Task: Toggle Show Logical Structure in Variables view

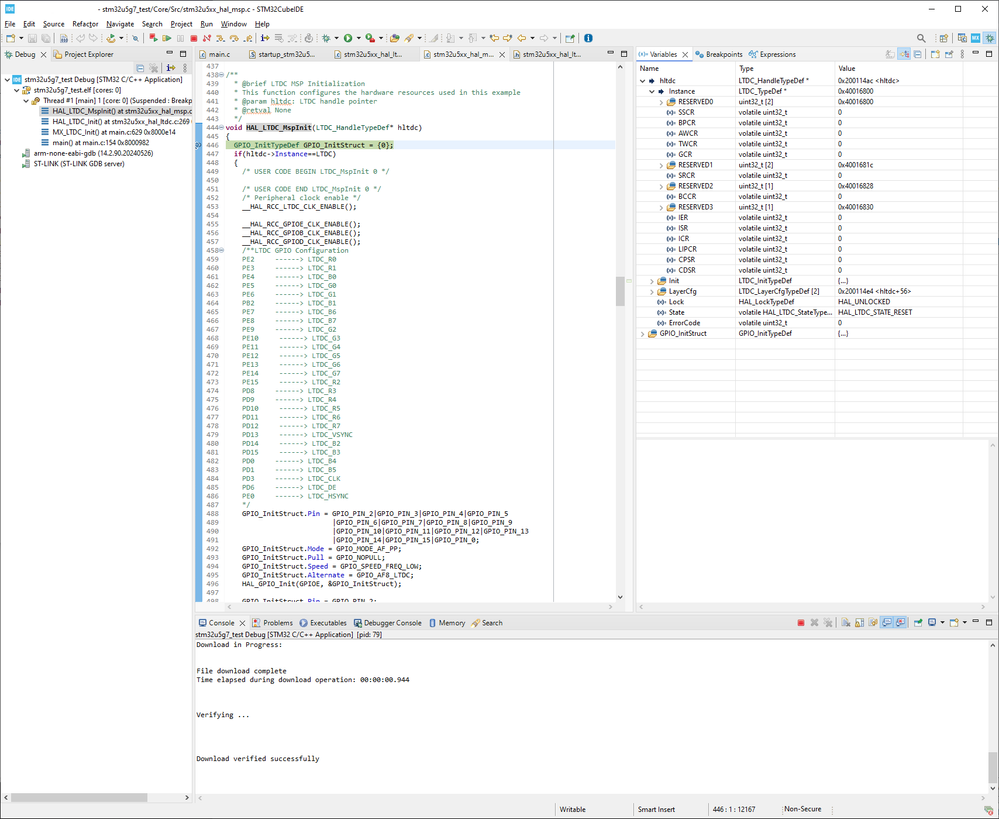Action: click(904, 54)
